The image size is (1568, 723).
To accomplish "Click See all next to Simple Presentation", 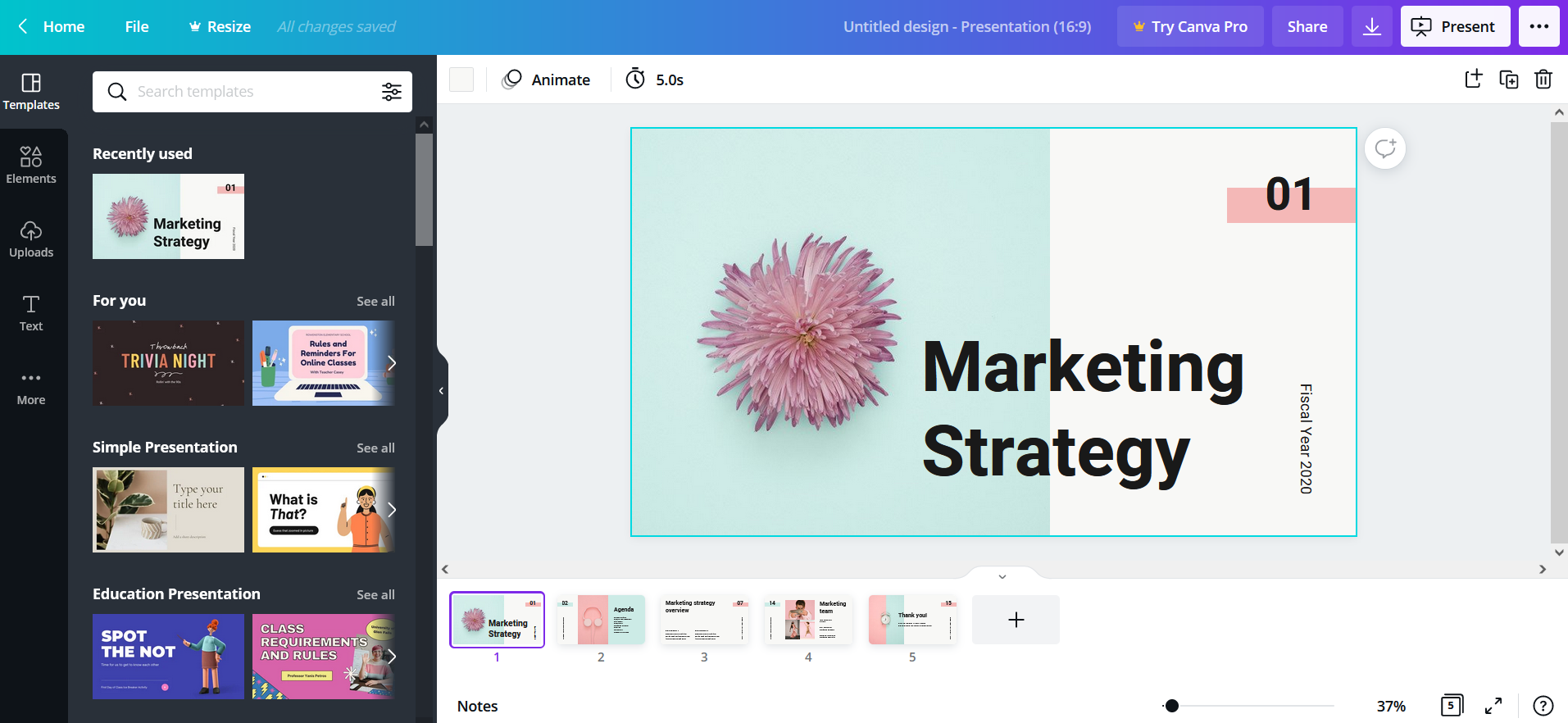I will coord(375,448).
